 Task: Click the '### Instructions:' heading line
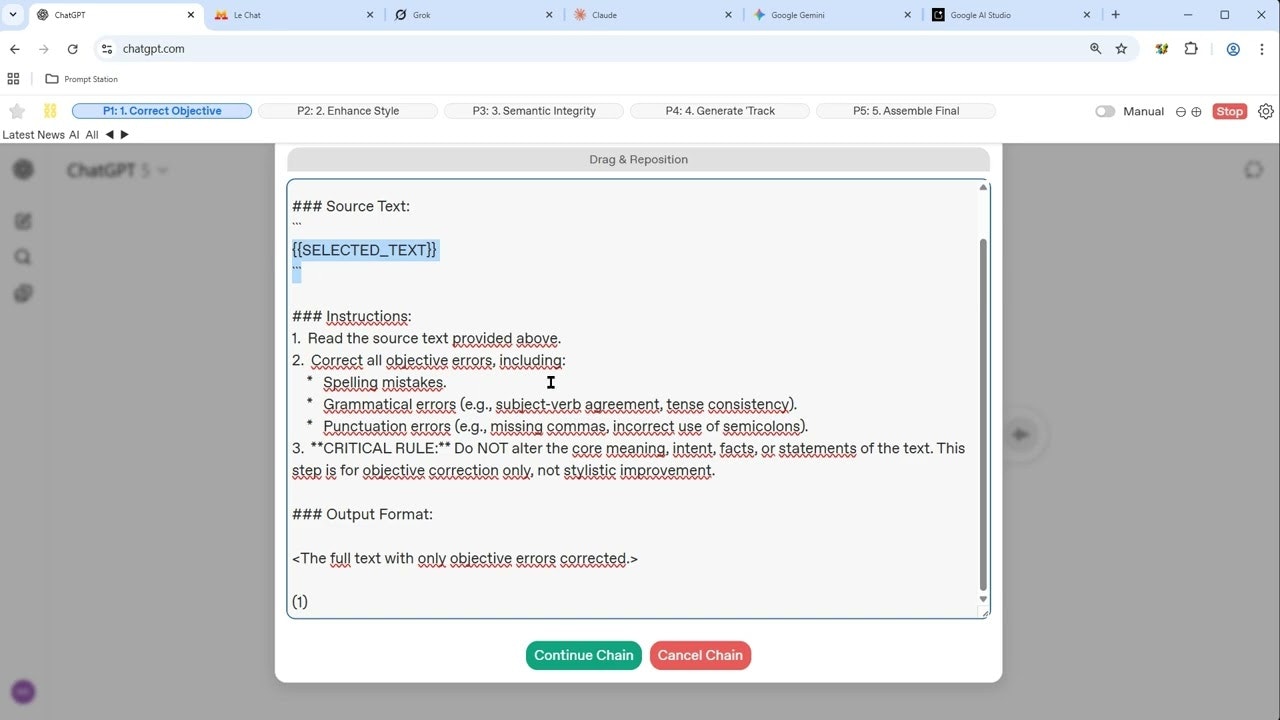point(352,317)
